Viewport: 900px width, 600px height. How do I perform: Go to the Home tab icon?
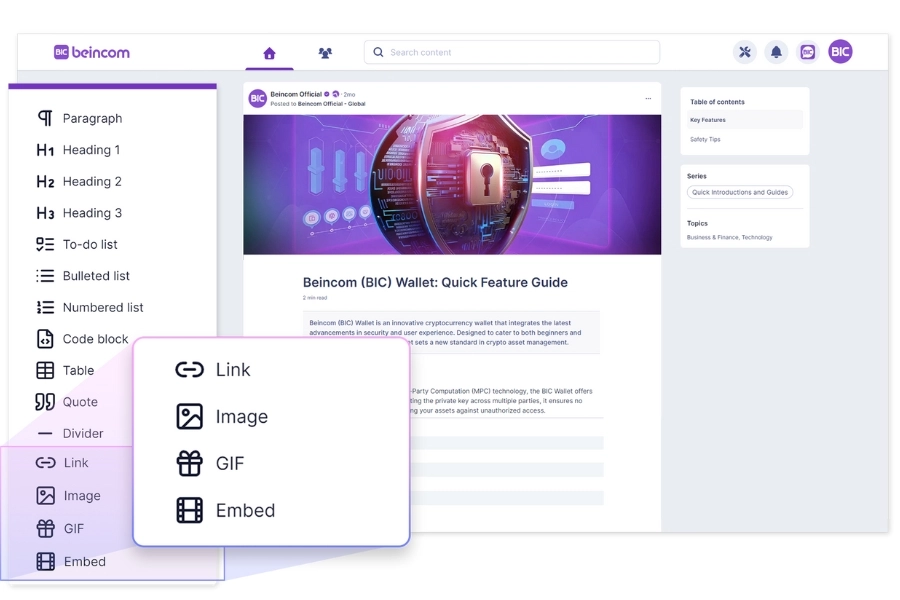269,53
